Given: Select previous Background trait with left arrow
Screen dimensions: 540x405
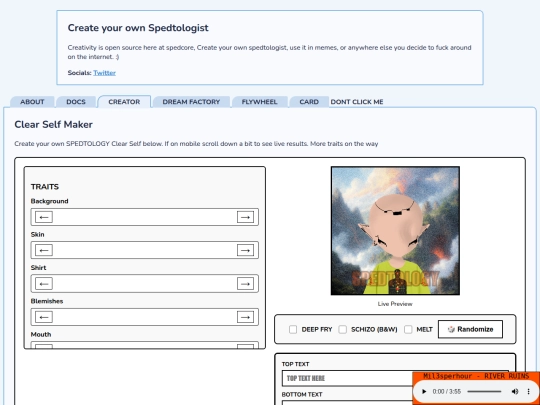Looking at the screenshot, I should point(44,217).
